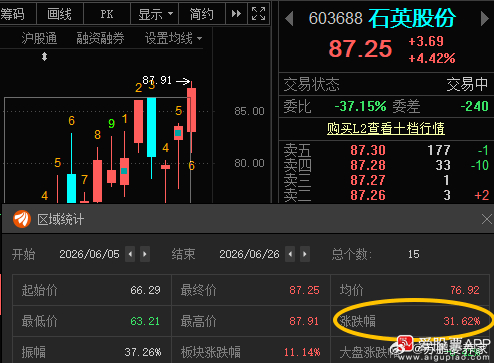Screen dimensions: 494x363
Task: Click the vertical resize arrow icon
Action: [x=44, y=57]
